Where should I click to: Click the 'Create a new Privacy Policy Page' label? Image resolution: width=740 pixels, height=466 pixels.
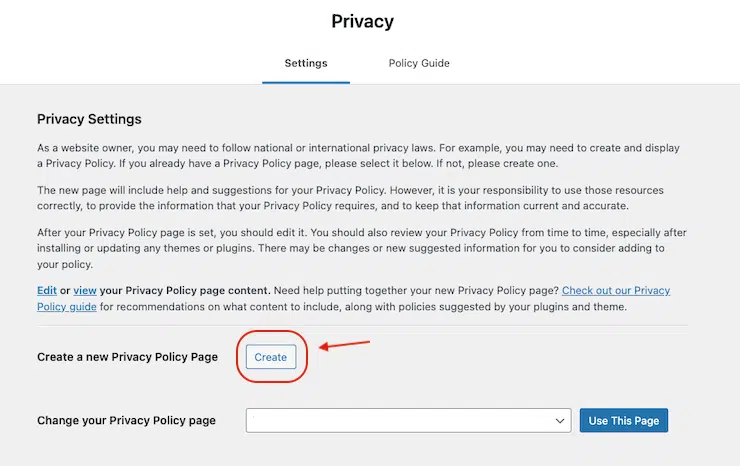click(127, 357)
